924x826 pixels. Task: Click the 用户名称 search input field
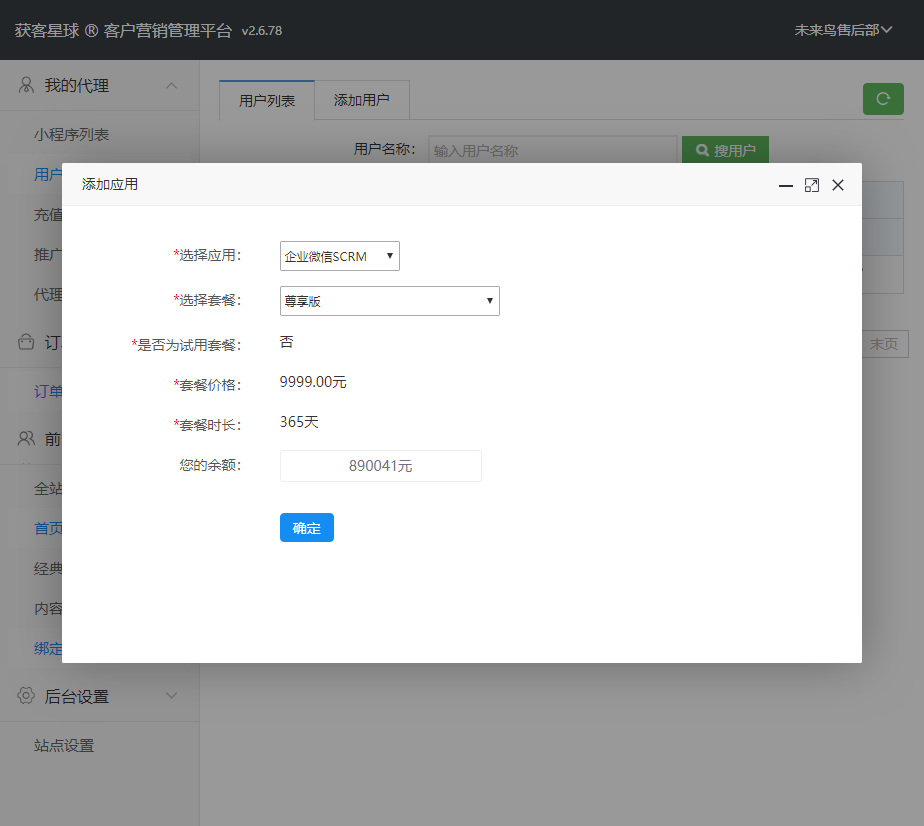552,151
